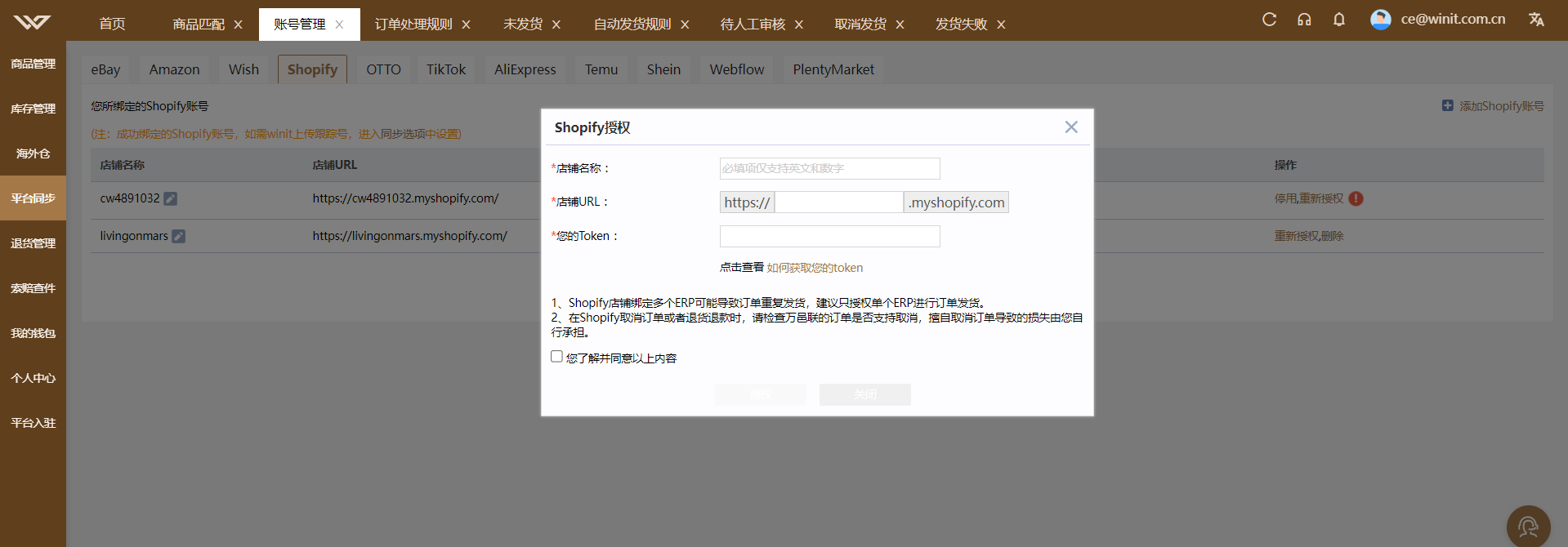
Task: Select the AliExpress platform tab
Action: 525,69
